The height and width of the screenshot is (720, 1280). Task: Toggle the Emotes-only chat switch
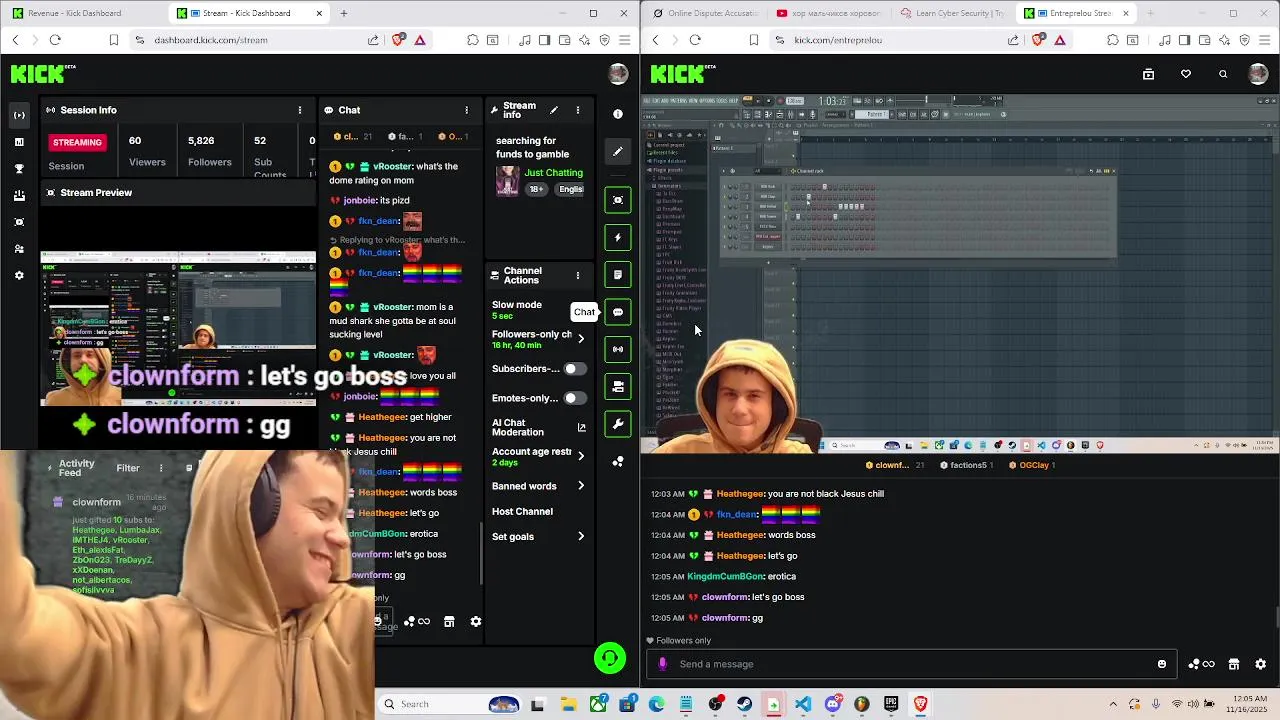coord(574,398)
